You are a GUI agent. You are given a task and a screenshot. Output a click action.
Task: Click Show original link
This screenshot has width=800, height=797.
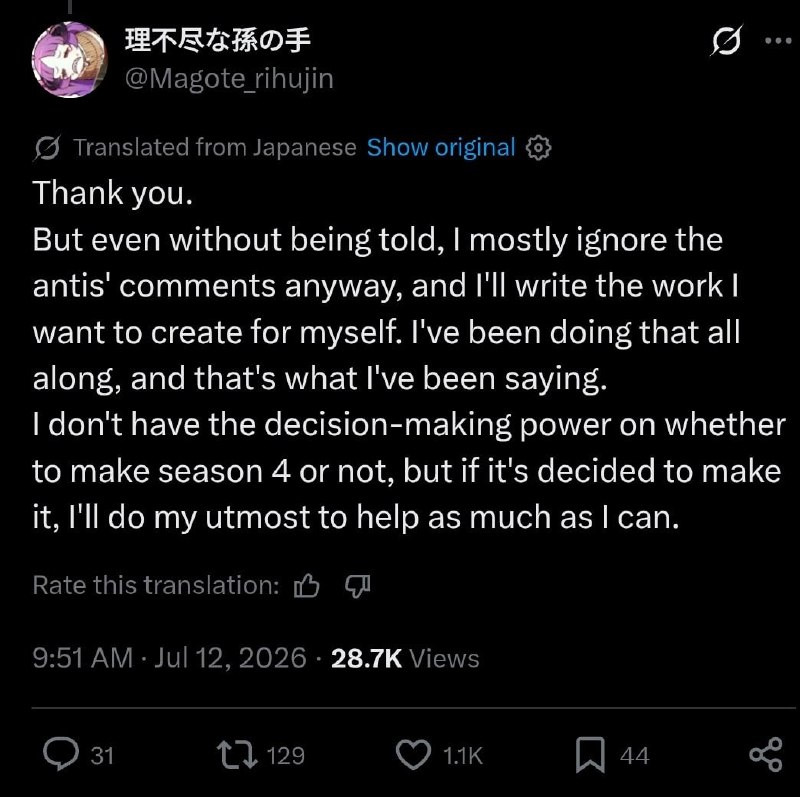tap(441, 147)
